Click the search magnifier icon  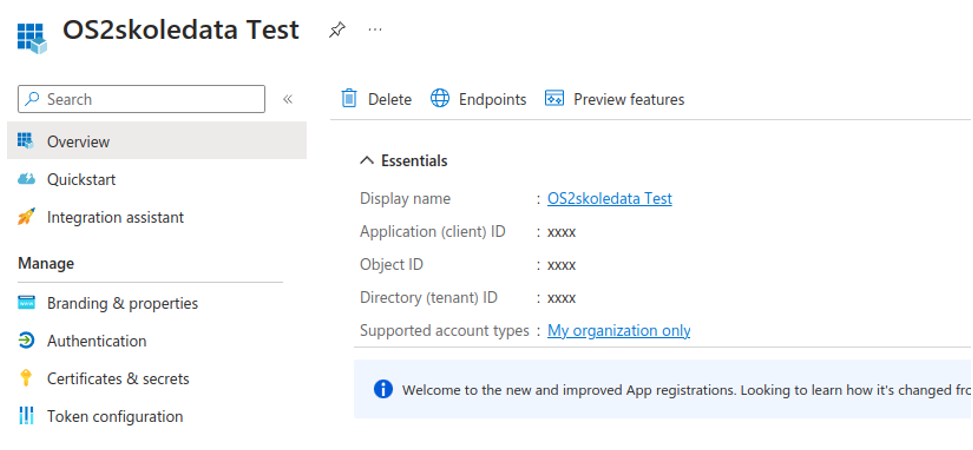click(x=32, y=99)
